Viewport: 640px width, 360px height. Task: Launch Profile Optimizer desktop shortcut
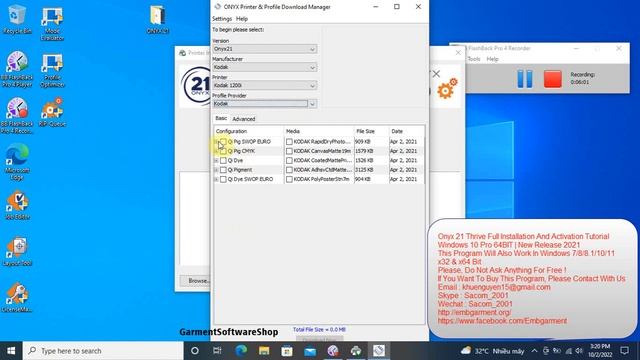[52, 70]
